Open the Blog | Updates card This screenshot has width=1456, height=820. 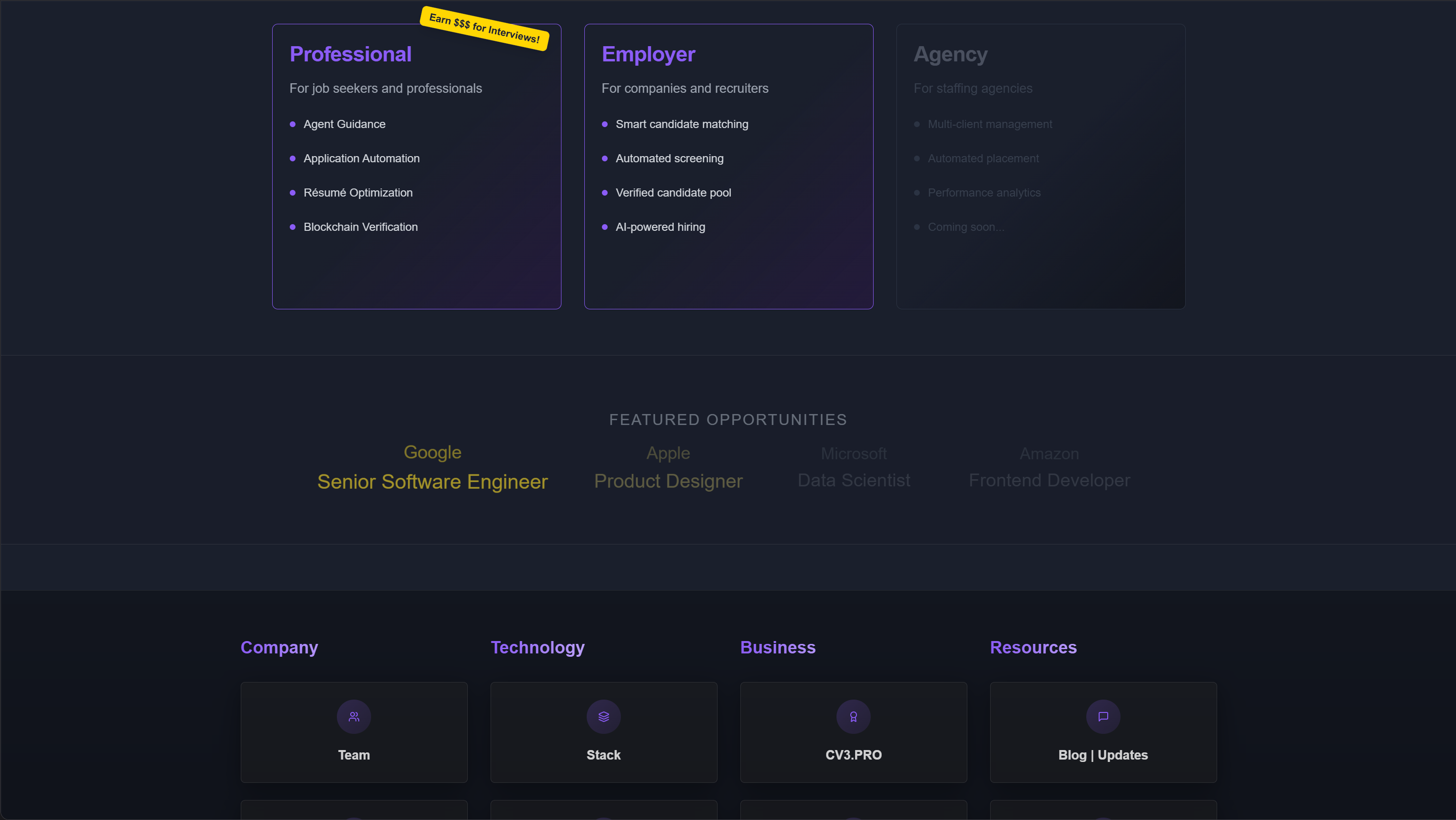pyautogui.click(x=1103, y=732)
